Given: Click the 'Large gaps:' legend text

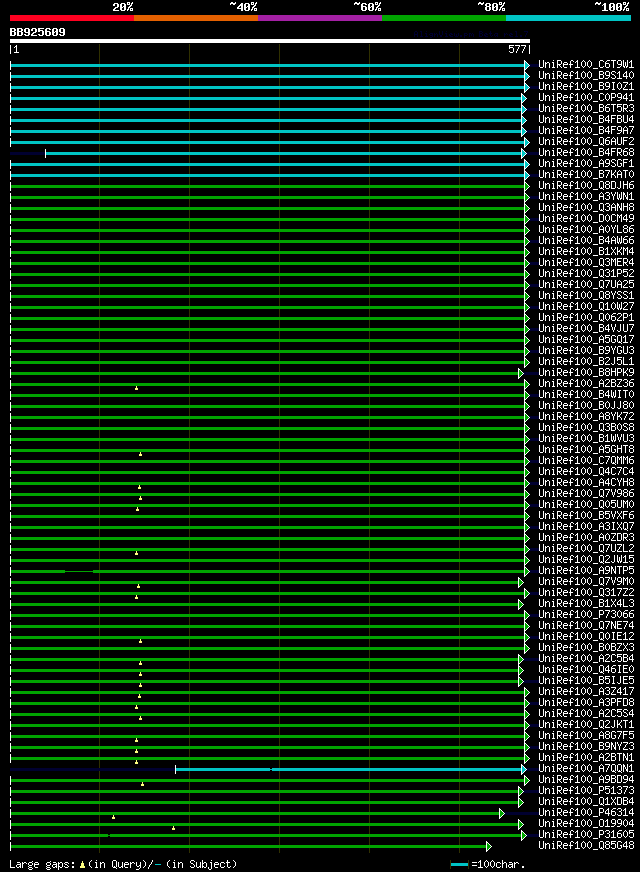Looking at the screenshot, I should click(x=42, y=864).
